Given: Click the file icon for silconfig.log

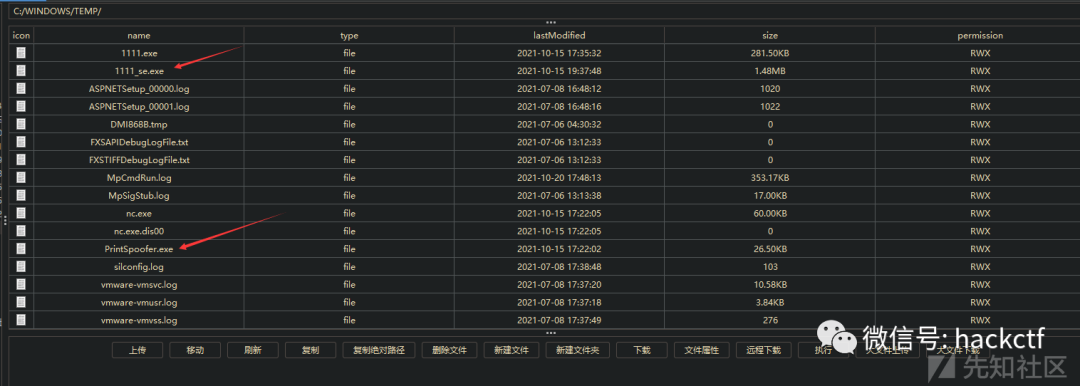Looking at the screenshot, I should 21,267.
